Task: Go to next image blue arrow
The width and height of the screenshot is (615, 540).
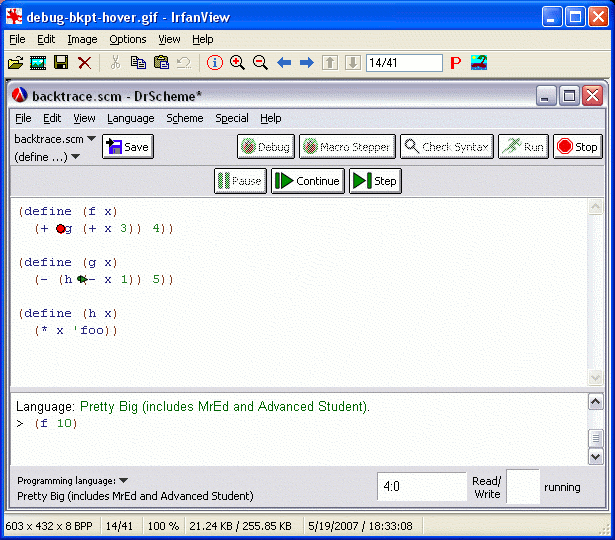Action: coord(307,63)
